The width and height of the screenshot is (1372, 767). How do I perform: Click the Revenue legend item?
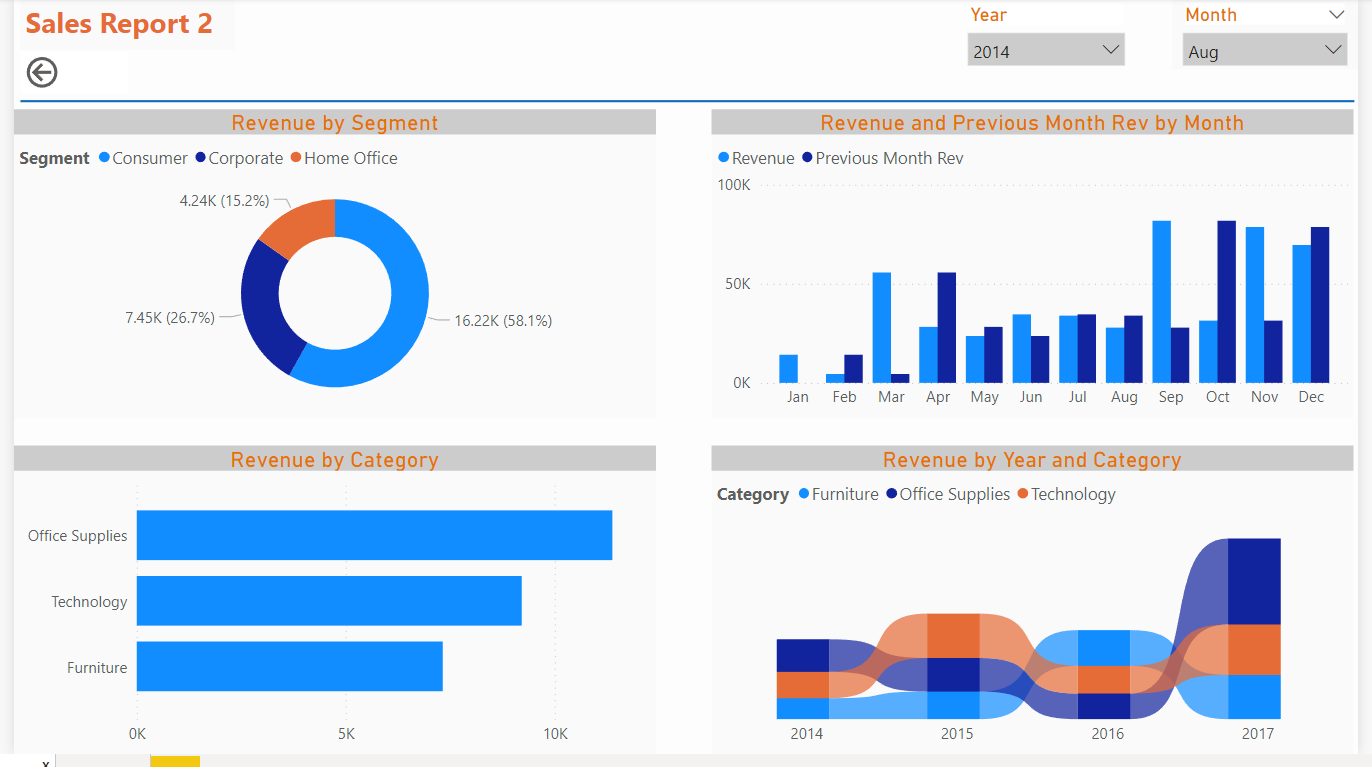tap(756, 158)
